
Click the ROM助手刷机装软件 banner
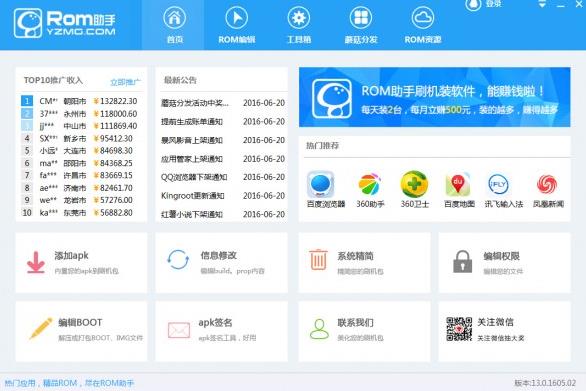435,97
